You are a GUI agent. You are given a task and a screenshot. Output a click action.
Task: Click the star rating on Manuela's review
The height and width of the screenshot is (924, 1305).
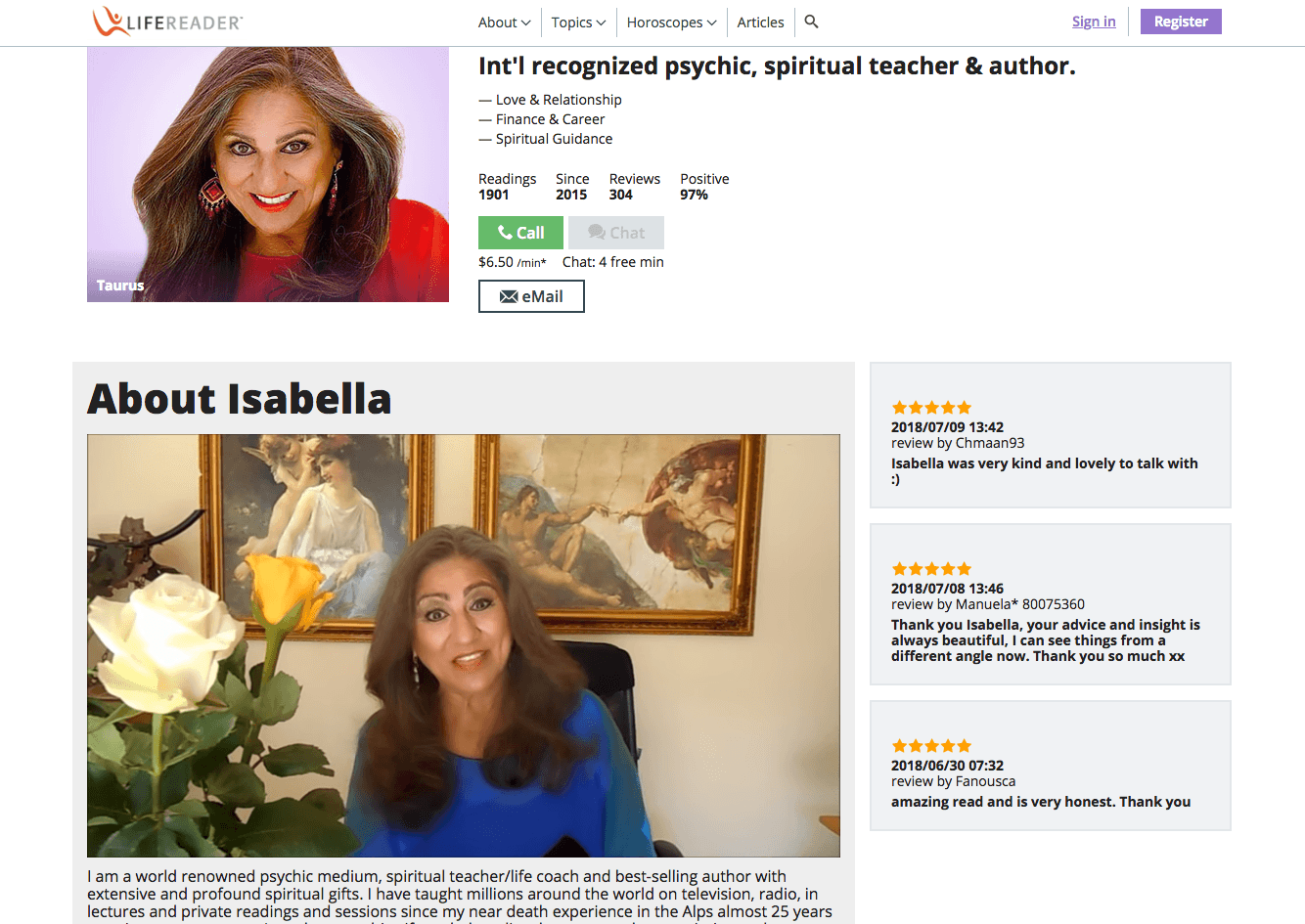pos(931,569)
